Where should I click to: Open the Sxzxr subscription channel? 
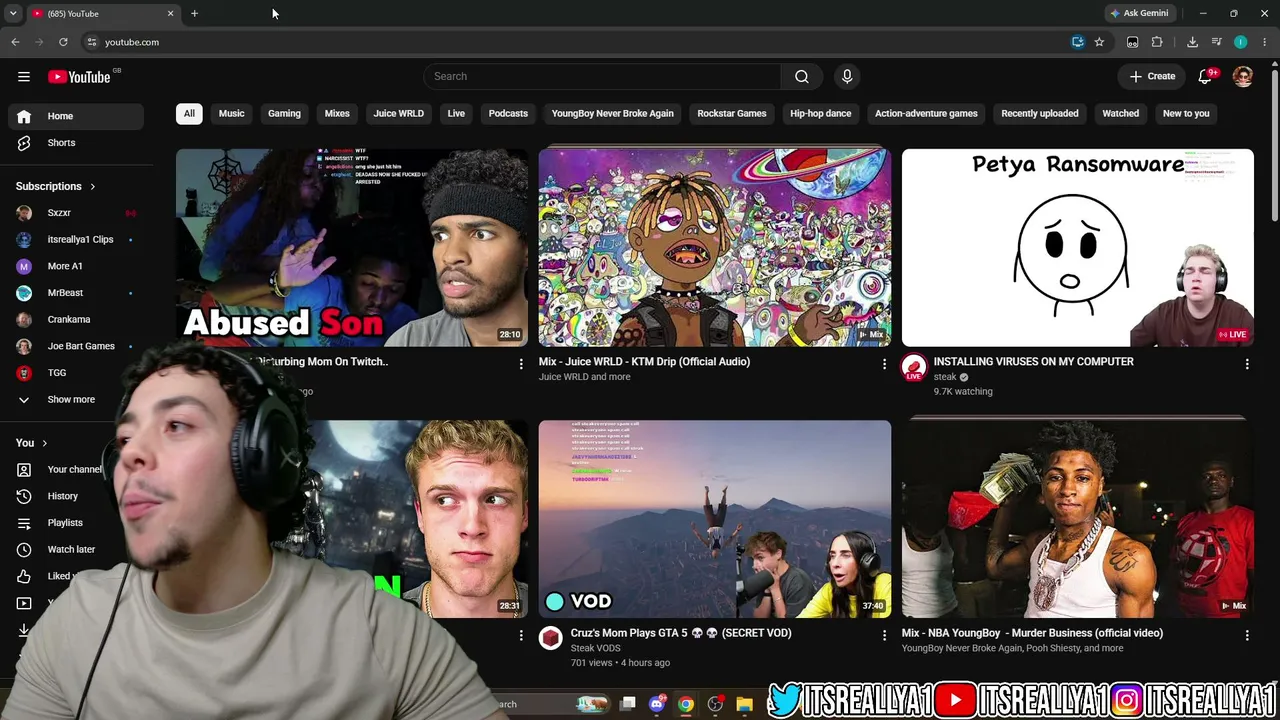coord(76,213)
